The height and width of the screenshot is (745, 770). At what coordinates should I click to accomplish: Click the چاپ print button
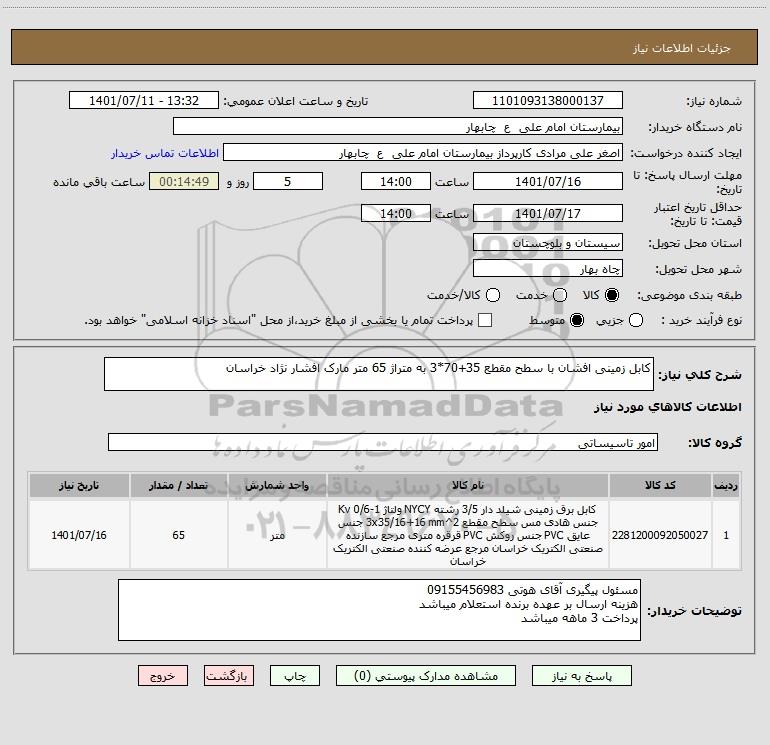(295, 676)
